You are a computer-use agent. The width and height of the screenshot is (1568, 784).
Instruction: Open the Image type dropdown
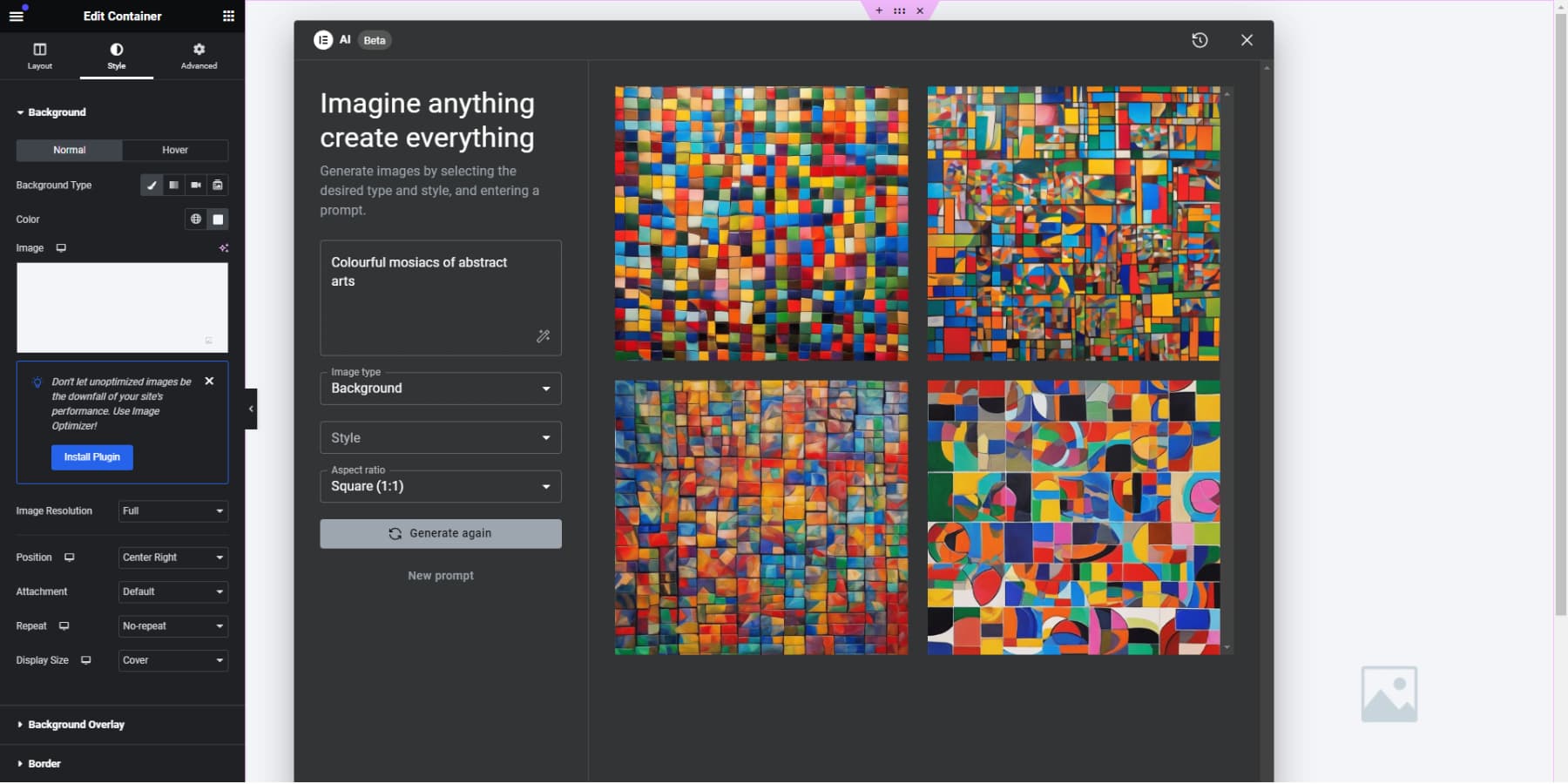[440, 389]
